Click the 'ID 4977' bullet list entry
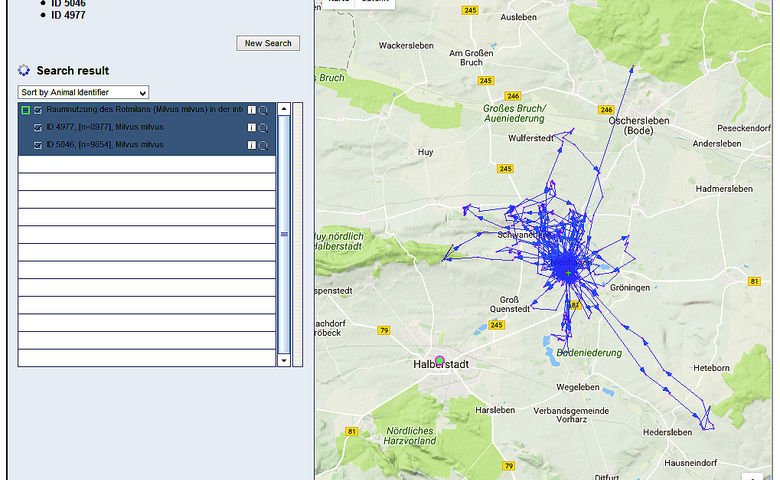780x480 pixels. pos(68,15)
